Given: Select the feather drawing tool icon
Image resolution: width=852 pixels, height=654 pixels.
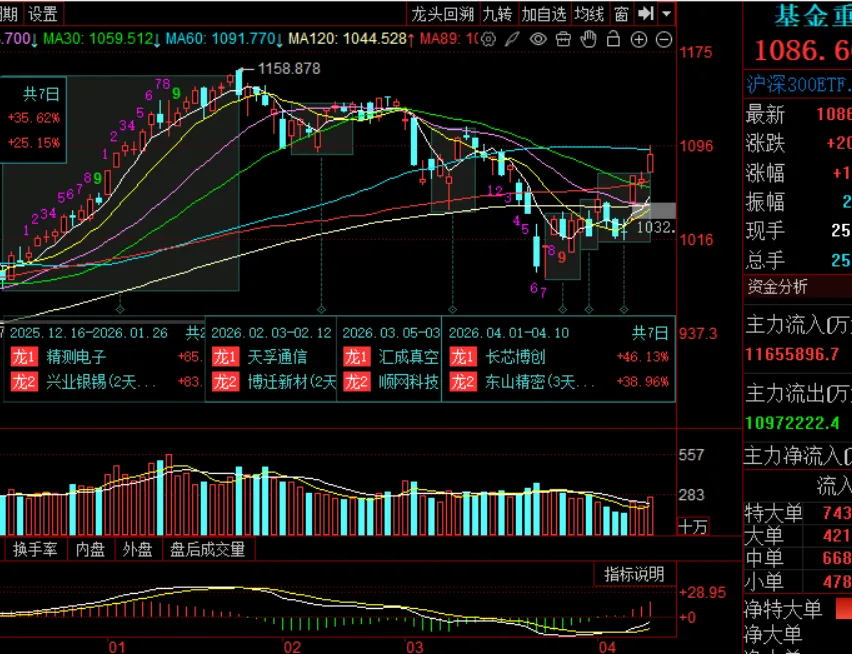Looking at the screenshot, I should click(512, 39).
